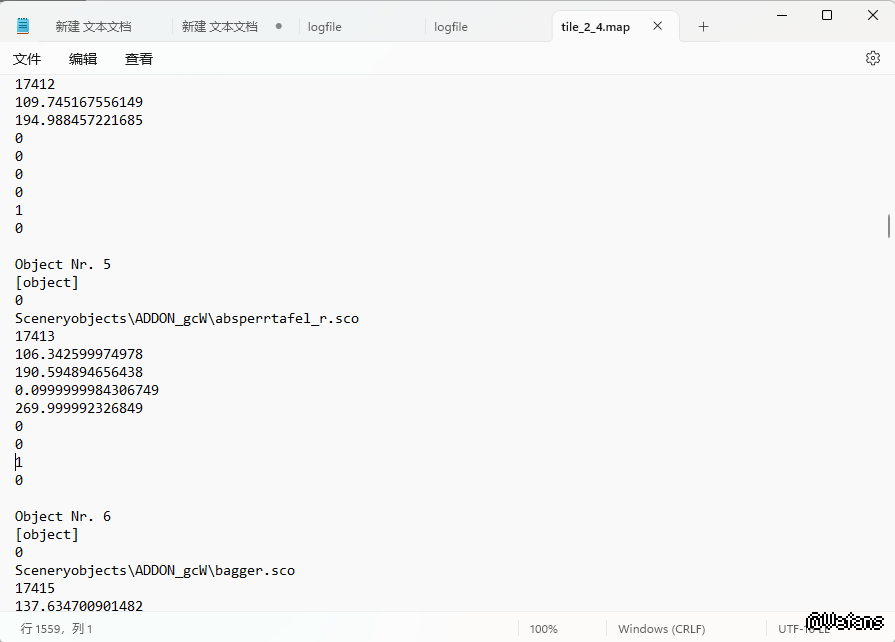Click the [object] line under Object Nr. 6

(x=47, y=535)
